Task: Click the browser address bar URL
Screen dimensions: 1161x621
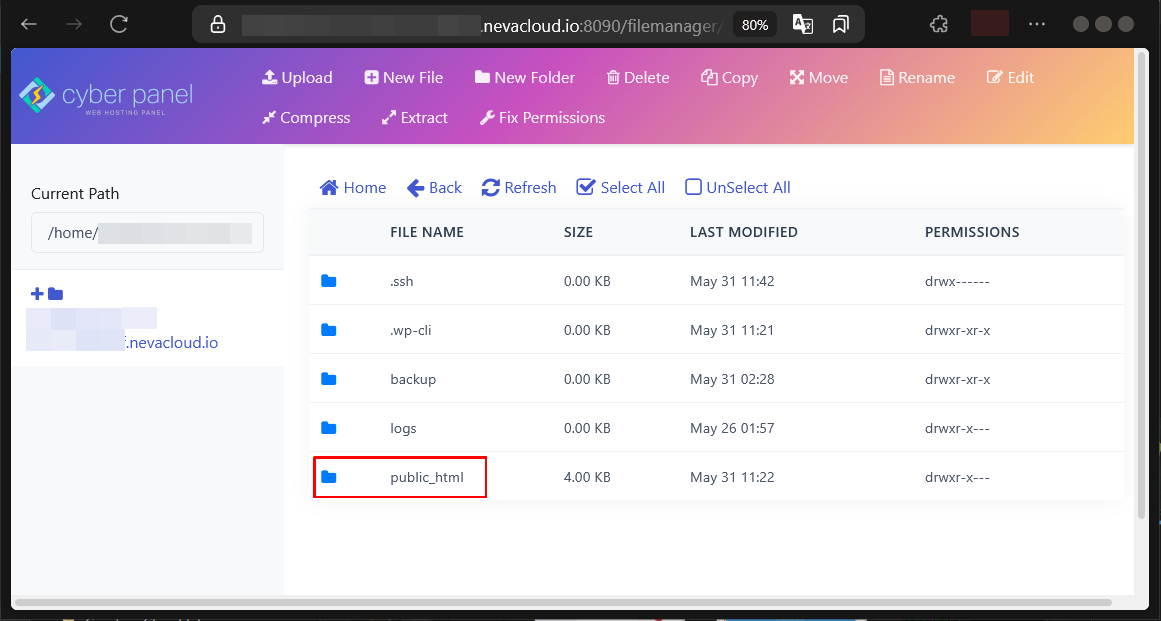Action: pos(481,25)
